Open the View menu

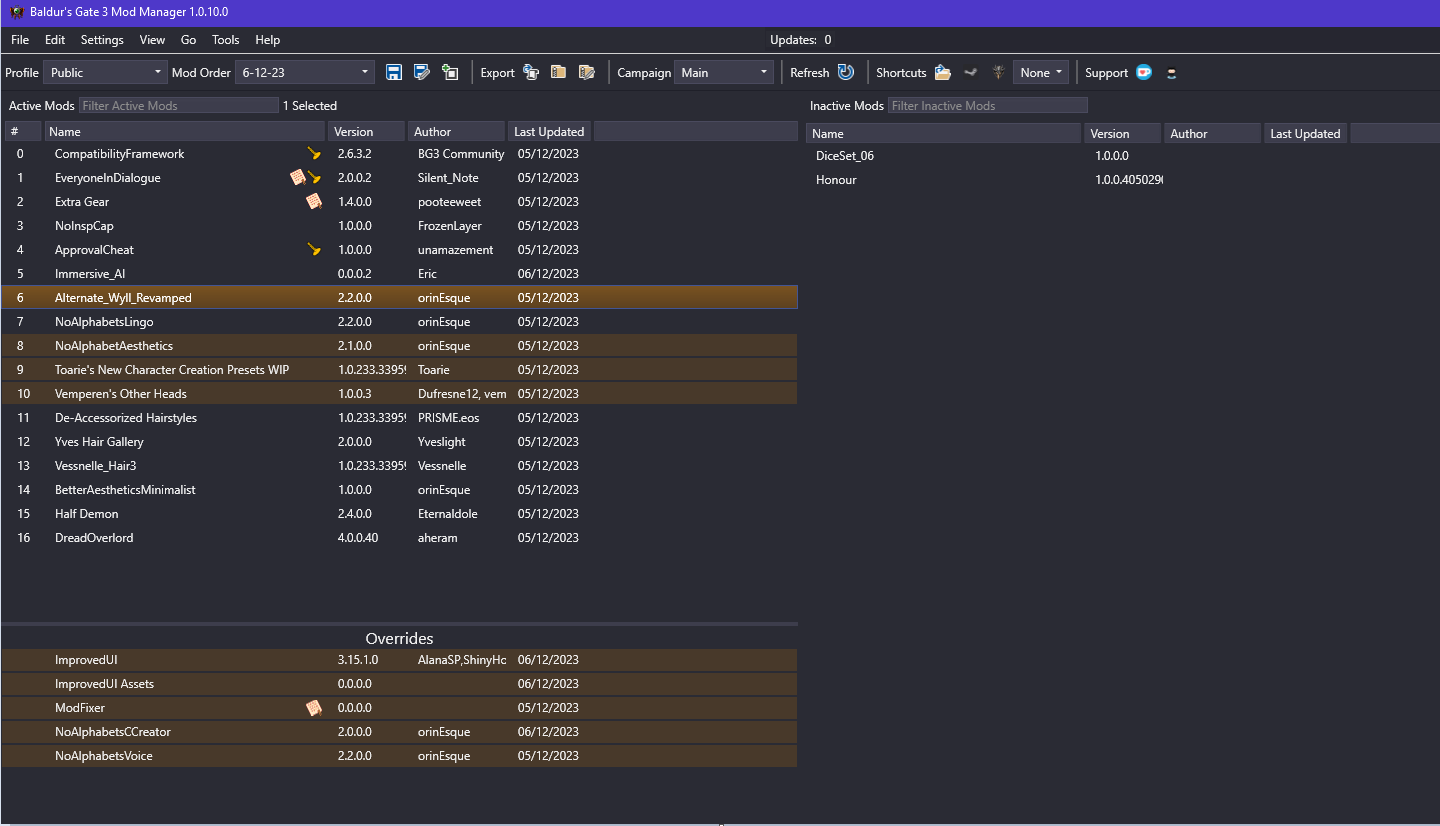point(153,40)
